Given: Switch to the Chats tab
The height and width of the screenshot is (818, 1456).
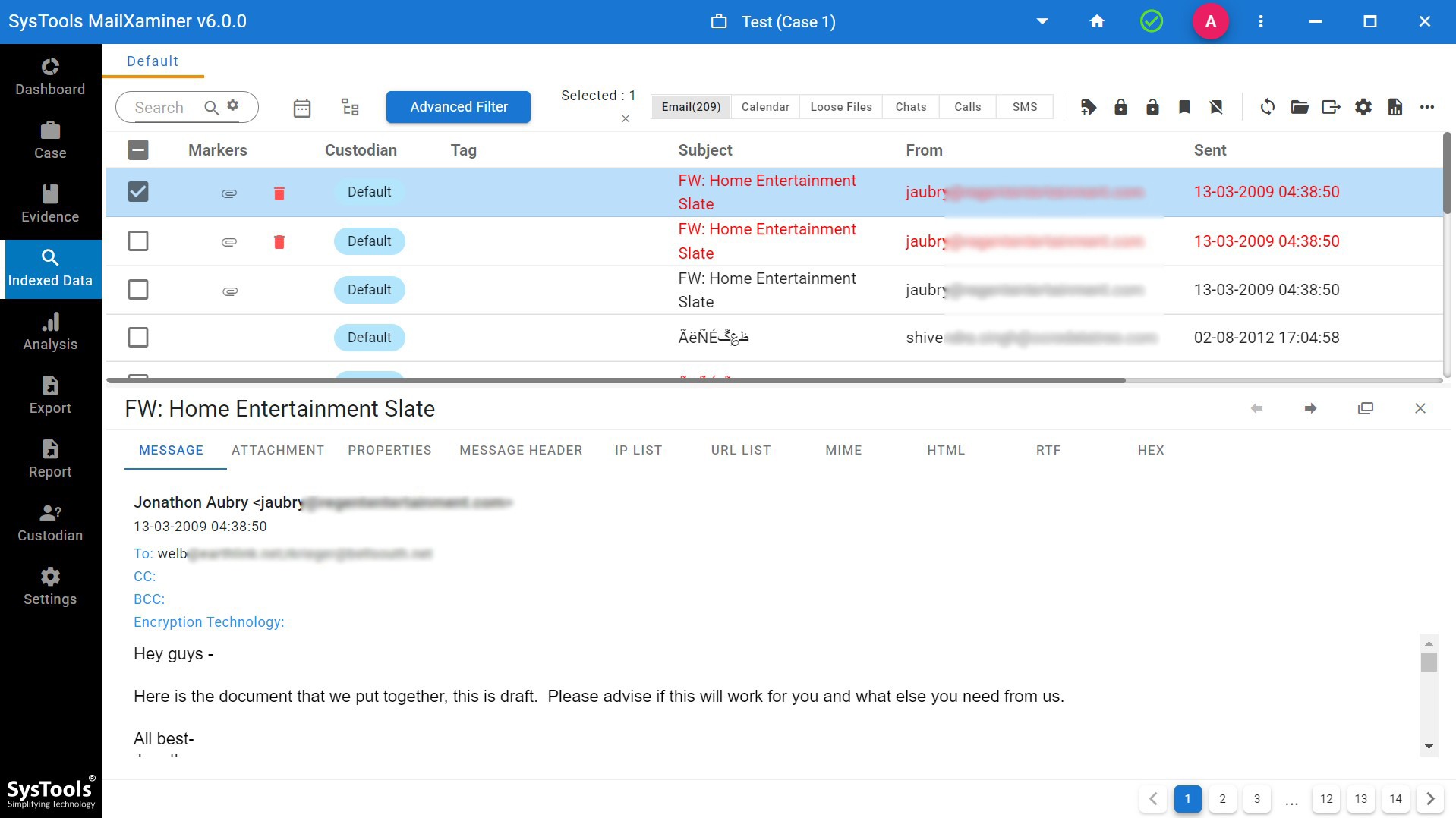Looking at the screenshot, I should tap(911, 107).
